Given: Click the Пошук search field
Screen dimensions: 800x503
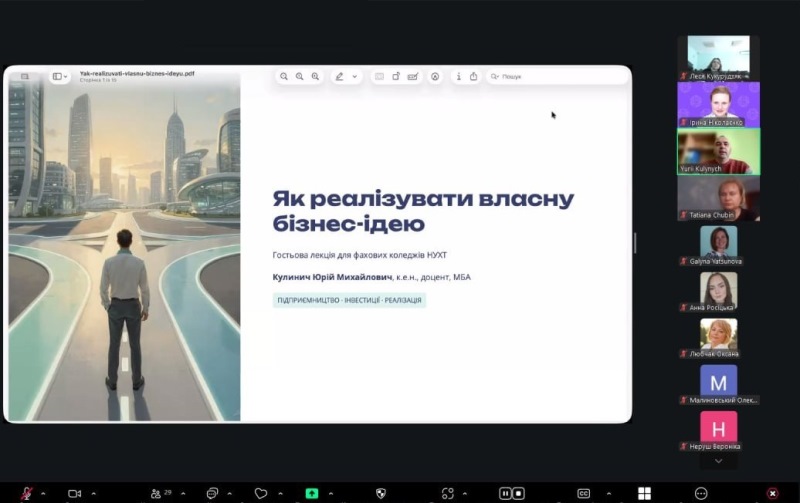Looking at the screenshot, I should 556,77.
